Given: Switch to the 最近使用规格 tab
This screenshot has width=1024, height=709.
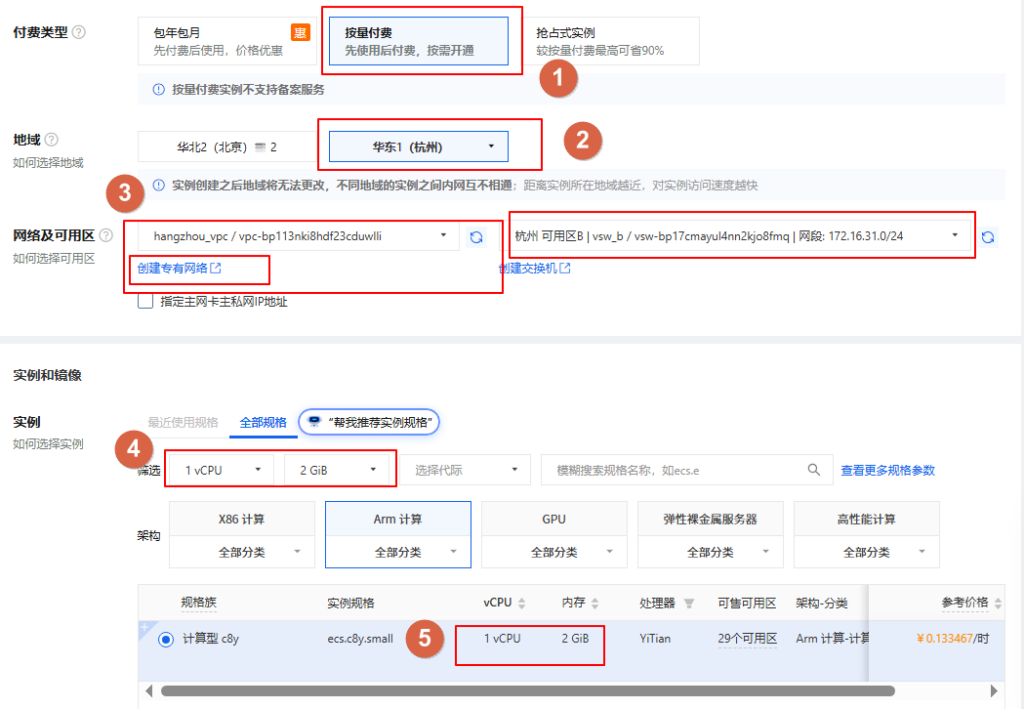Looking at the screenshot, I should click(183, 422).
